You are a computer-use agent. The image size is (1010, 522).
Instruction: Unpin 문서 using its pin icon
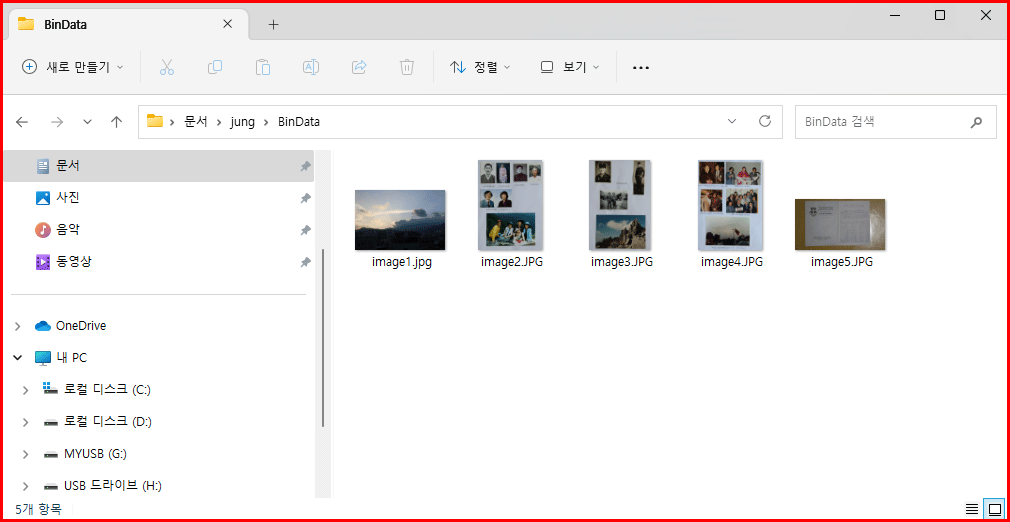point(305,166)
